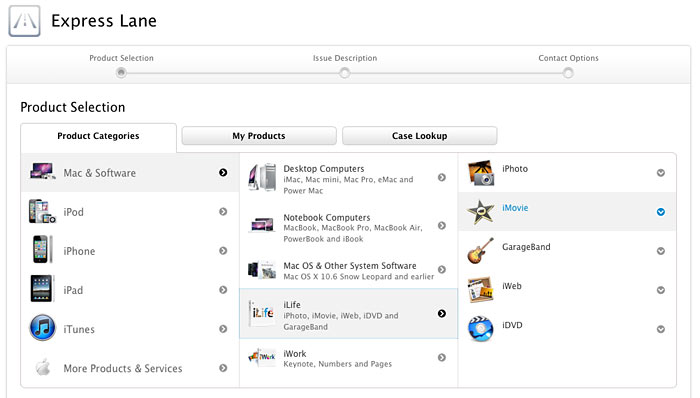The width and height of the screenshot is (700, 398).
Task: Click the iTunes music note icon
Action: [x=42, y=328]
